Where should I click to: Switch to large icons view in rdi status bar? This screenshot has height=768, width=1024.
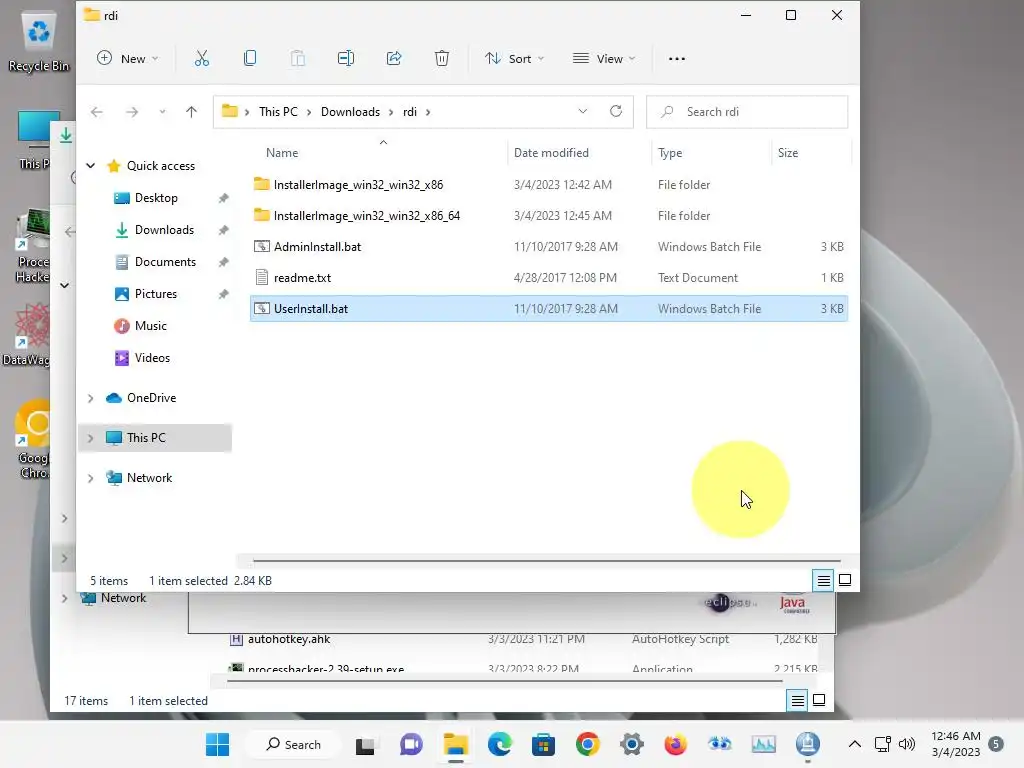(x=845, y=580)
